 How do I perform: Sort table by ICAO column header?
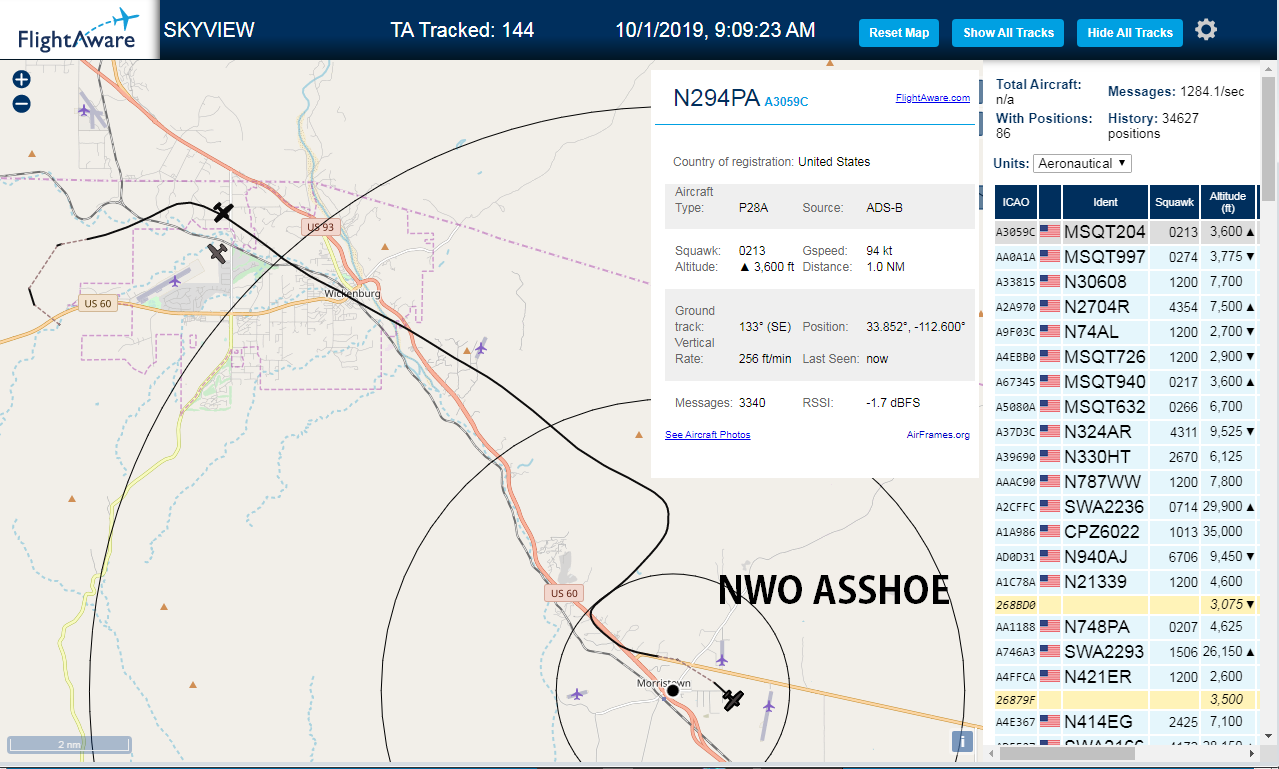click(x=1015, y=202)
